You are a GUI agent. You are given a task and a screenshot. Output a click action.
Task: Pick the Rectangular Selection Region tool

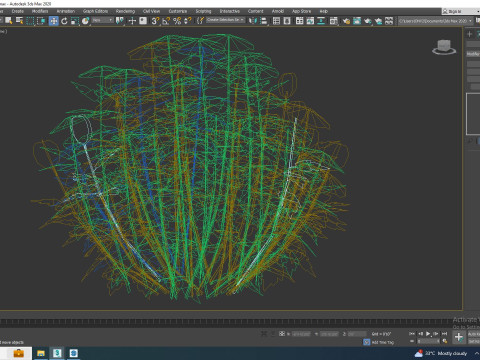[x=30, y=21]
